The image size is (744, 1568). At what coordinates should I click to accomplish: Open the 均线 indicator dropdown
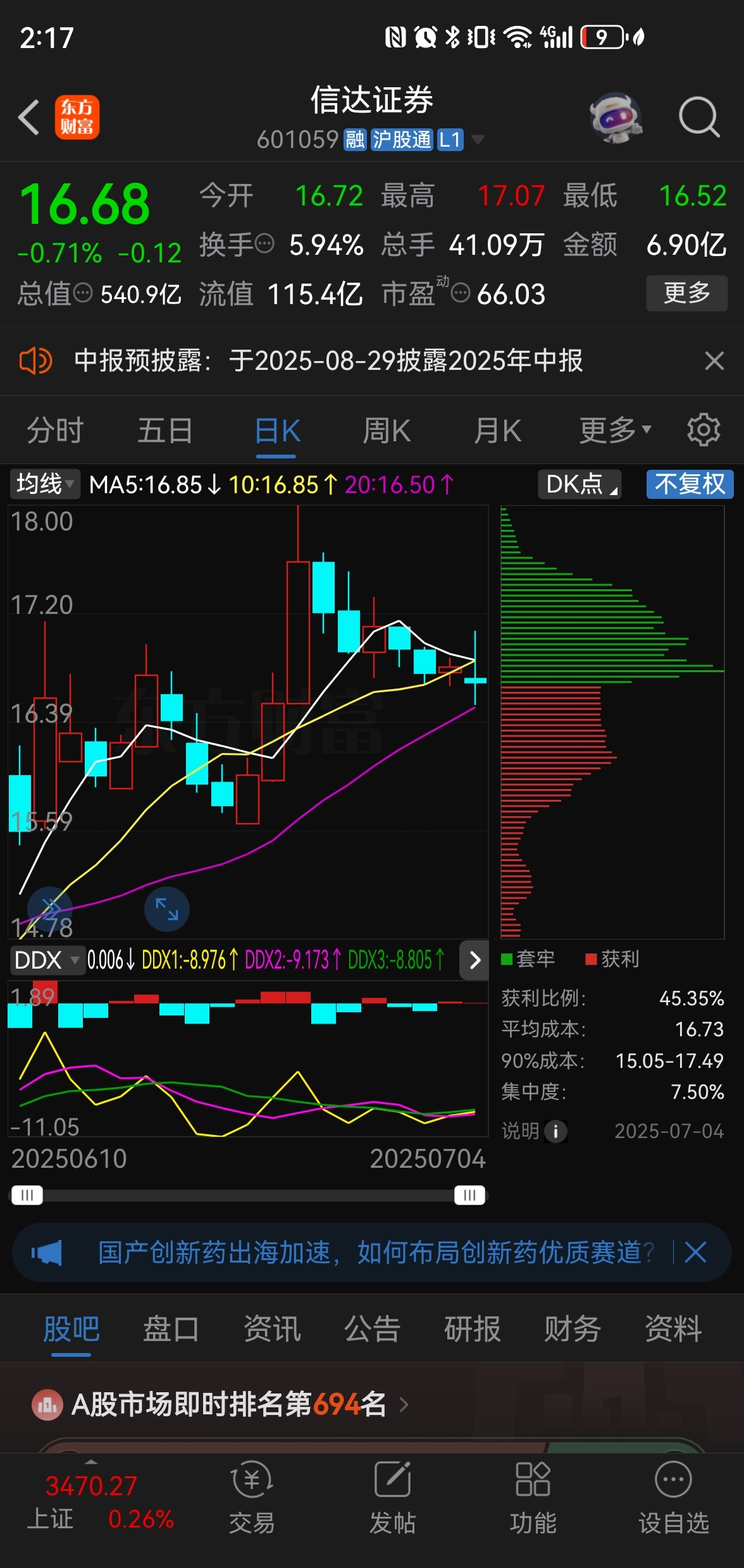(x=44, y=484)
